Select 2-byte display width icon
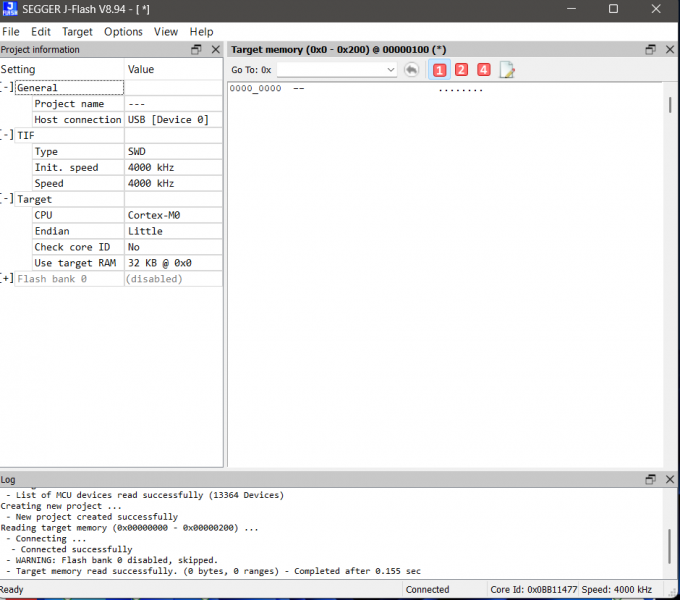 pos(461,70)
